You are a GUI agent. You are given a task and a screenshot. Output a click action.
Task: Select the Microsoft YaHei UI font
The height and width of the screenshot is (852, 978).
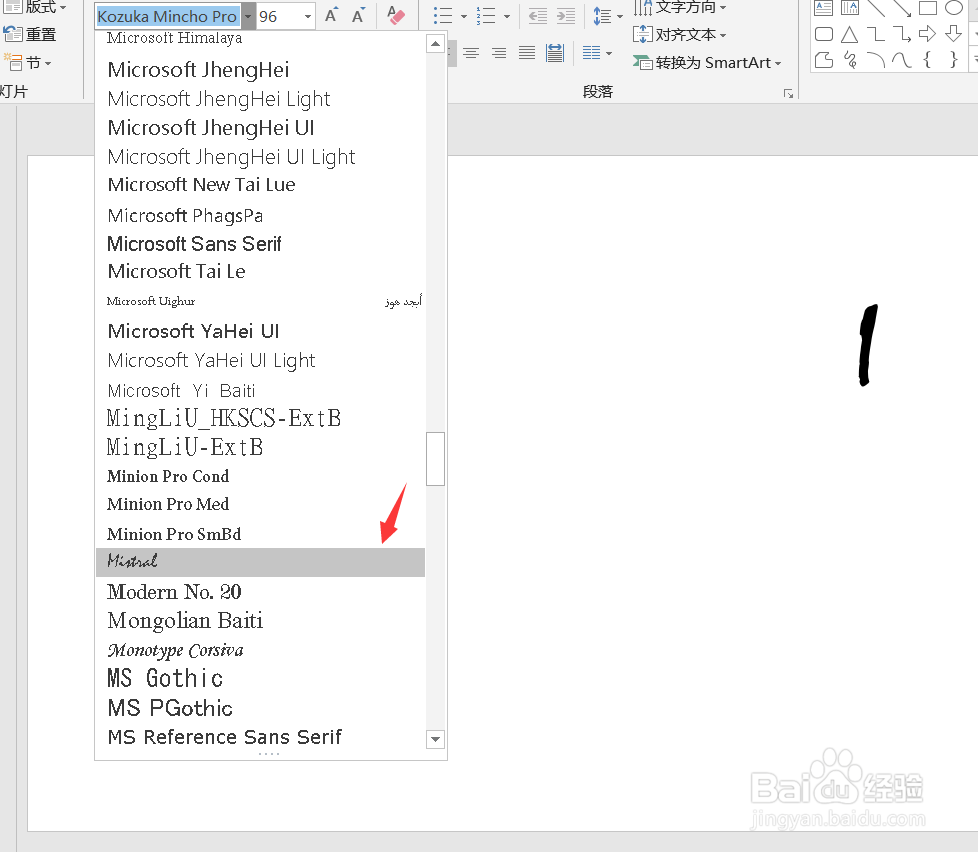point(260,331)
